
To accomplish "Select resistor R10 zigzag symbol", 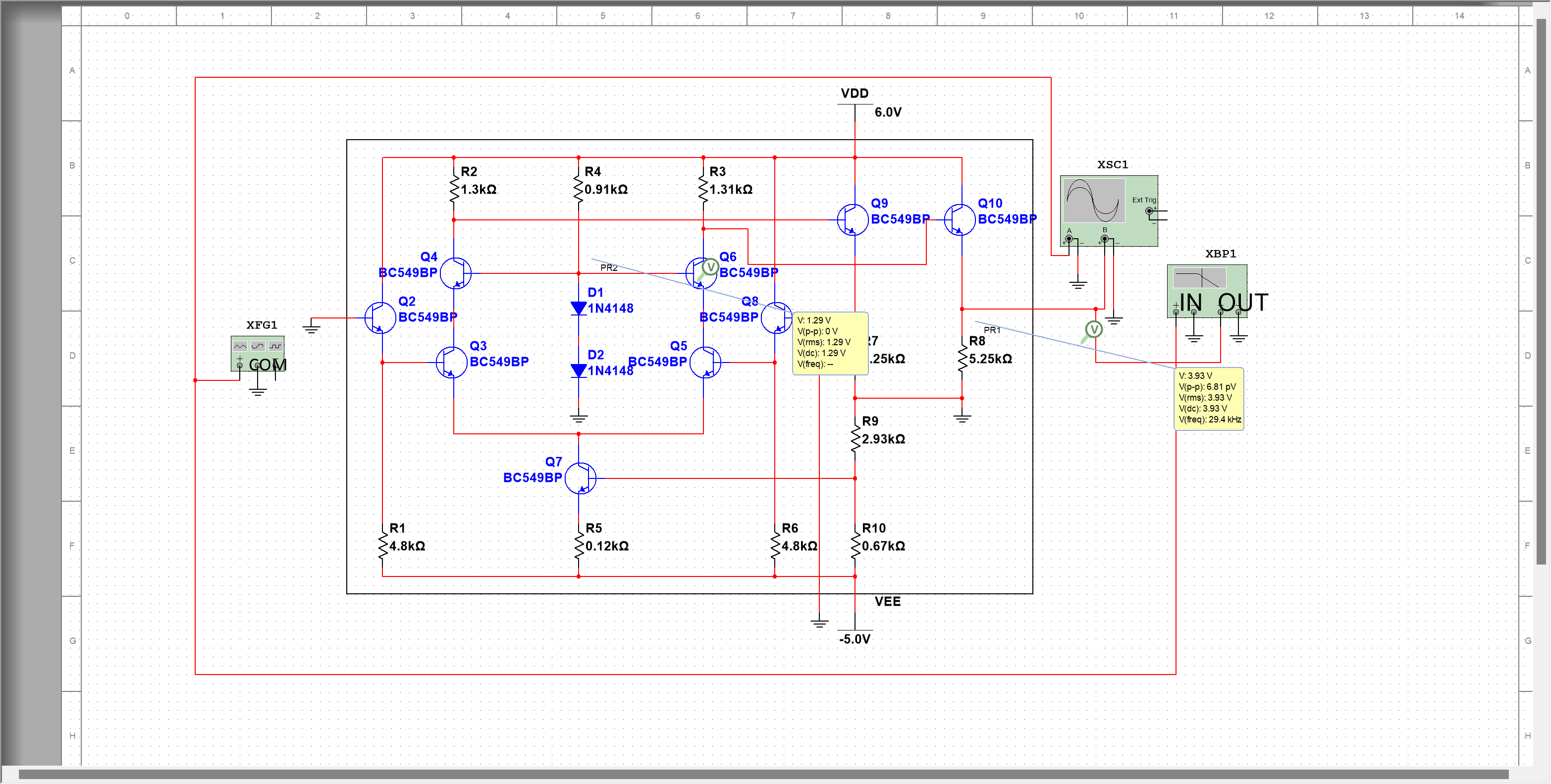I will [x=856, y=546].
